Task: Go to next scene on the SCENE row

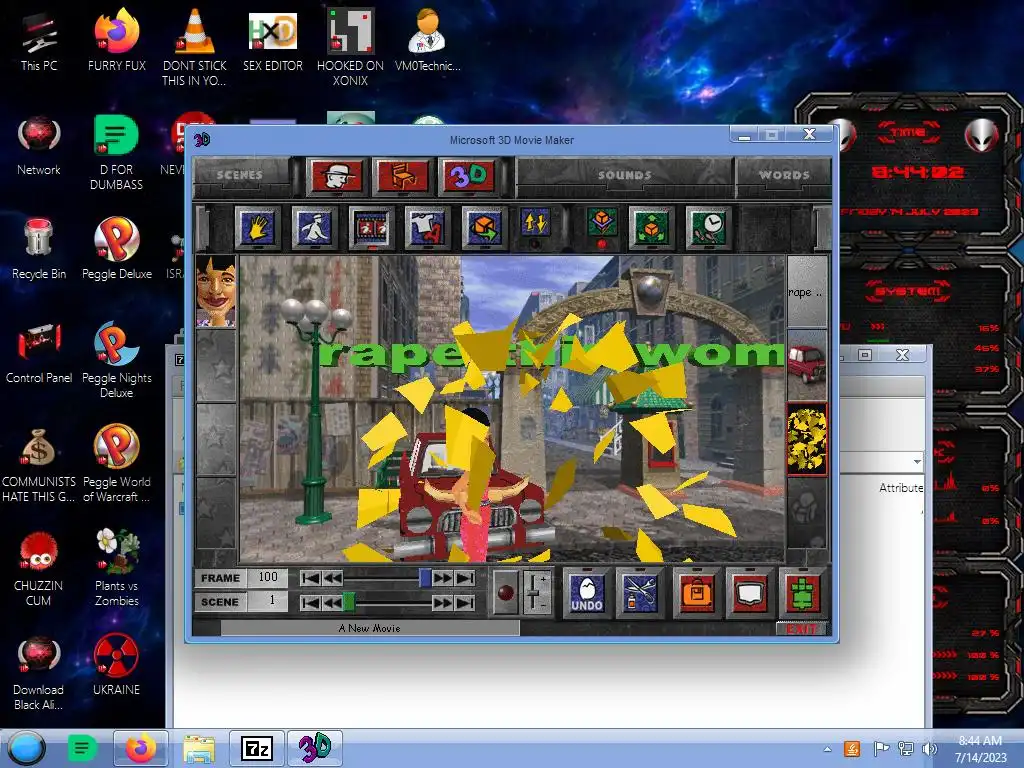Action: (x=442, y=602)
